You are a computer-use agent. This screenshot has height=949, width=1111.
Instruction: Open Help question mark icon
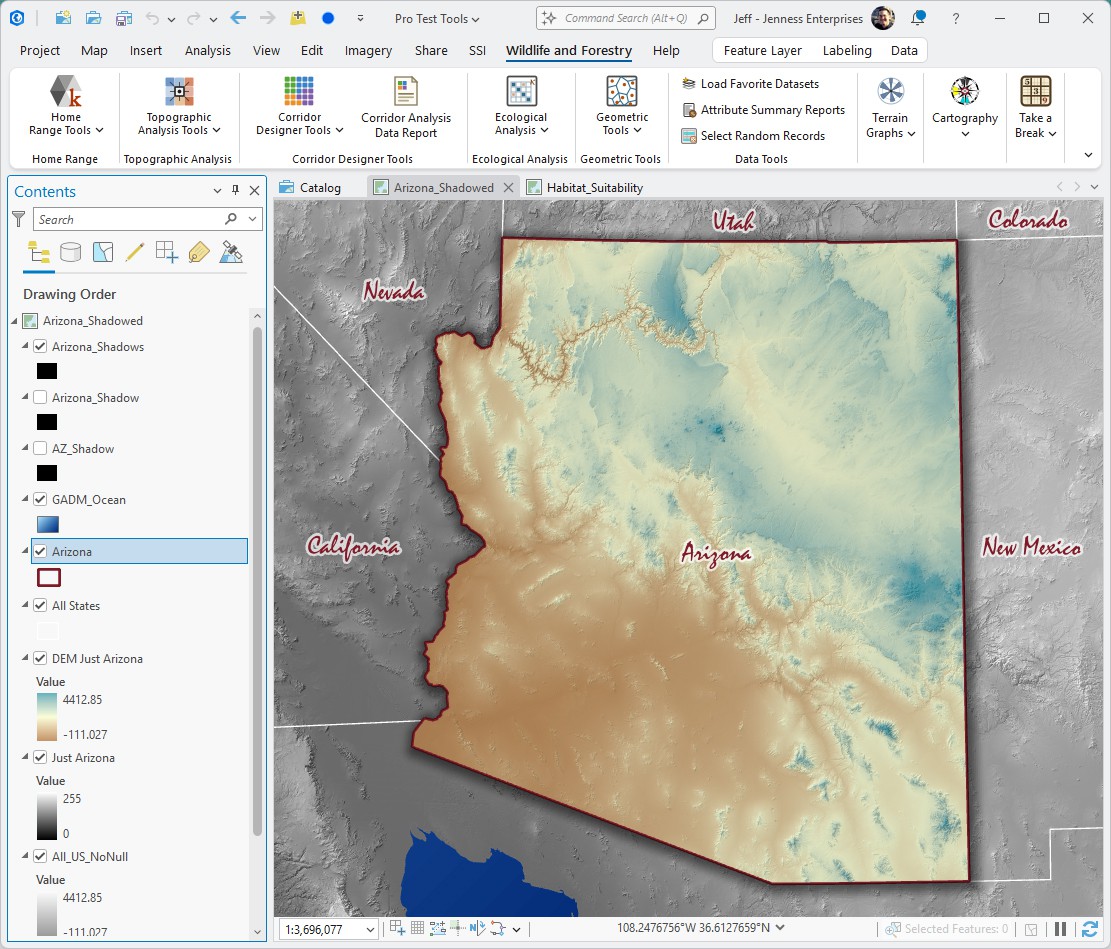click(956, 18)
